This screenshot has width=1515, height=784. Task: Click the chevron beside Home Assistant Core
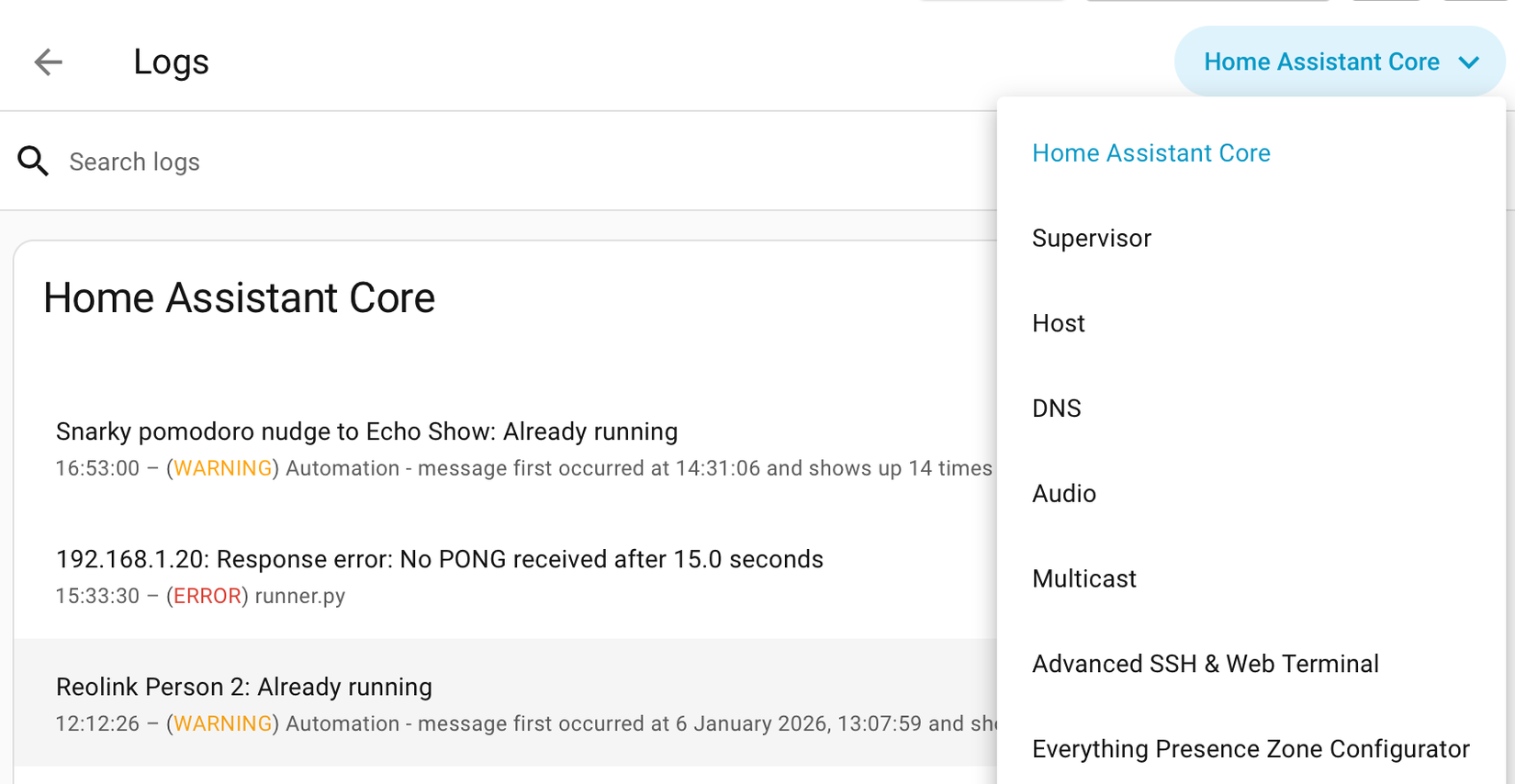click(x=1469, y=62)
